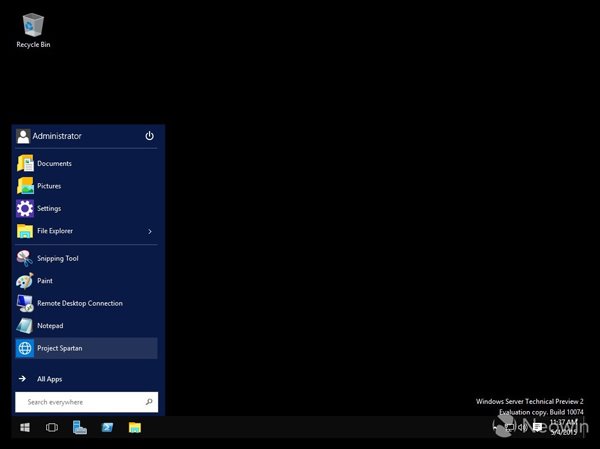The height and width of the screenshot is (449, 600).
Task: Click the taskbar clock and date
Action: point(563,427)
